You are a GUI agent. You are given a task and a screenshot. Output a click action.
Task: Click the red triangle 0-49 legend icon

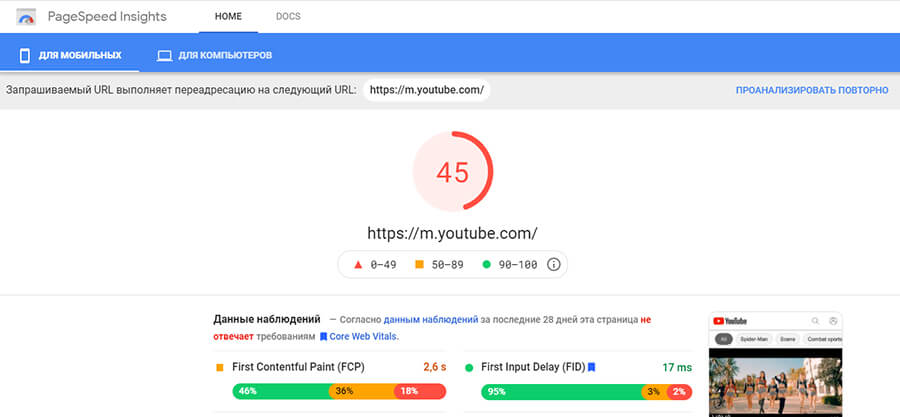[x=357, y=265]
